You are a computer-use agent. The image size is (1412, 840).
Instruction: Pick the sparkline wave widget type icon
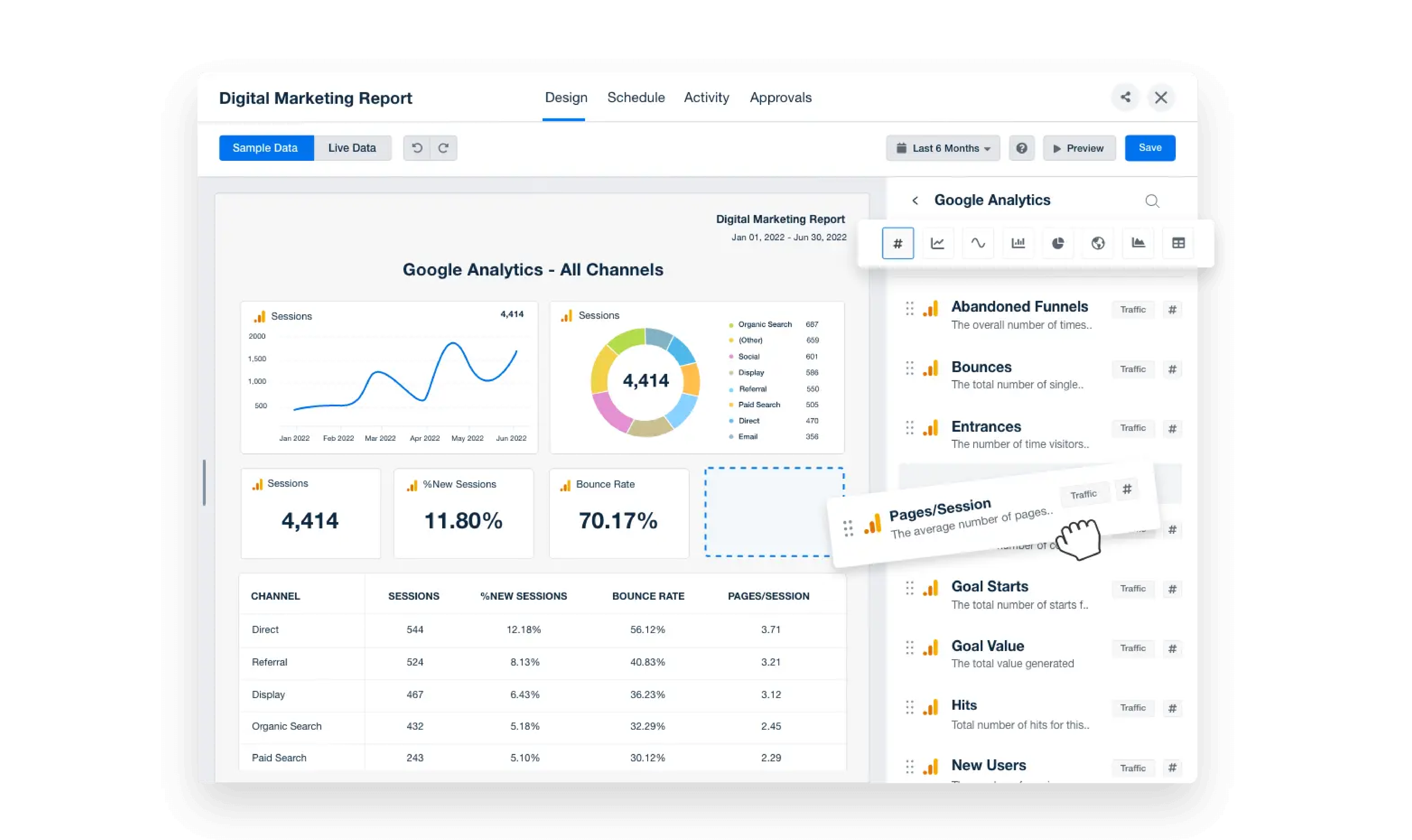point(978,243)
